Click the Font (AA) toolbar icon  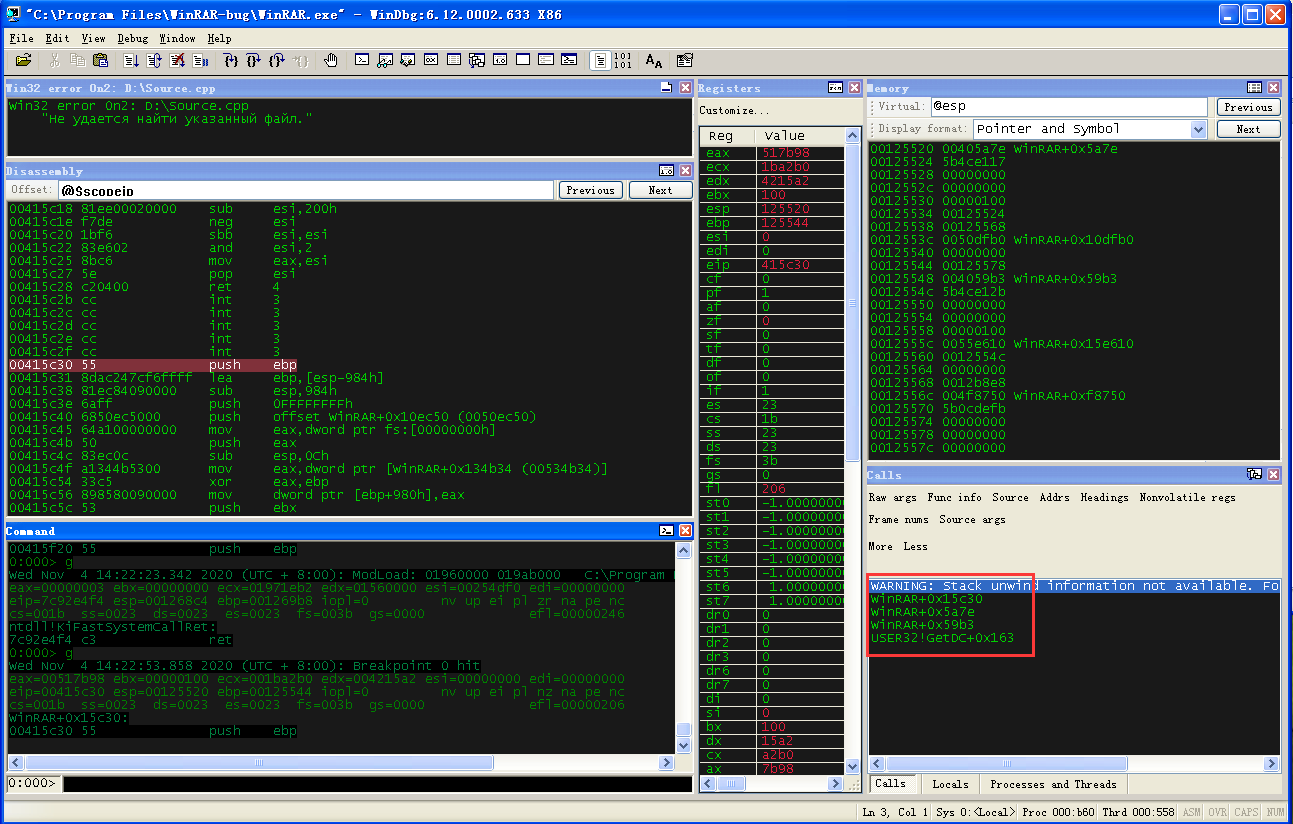pos(654,61)
